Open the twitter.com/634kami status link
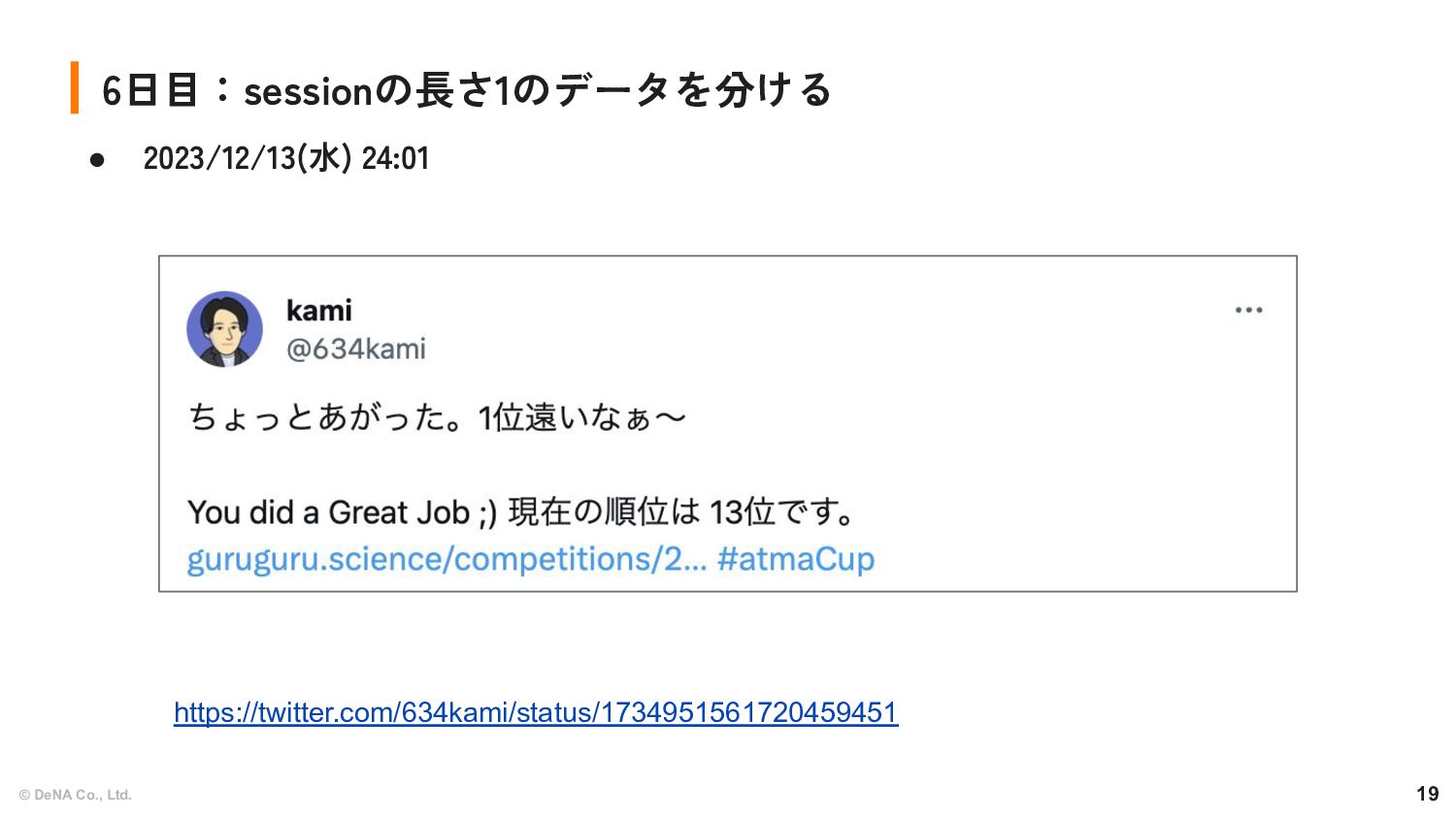Screen dimensions: 1456x819 (x=536, y=712)
